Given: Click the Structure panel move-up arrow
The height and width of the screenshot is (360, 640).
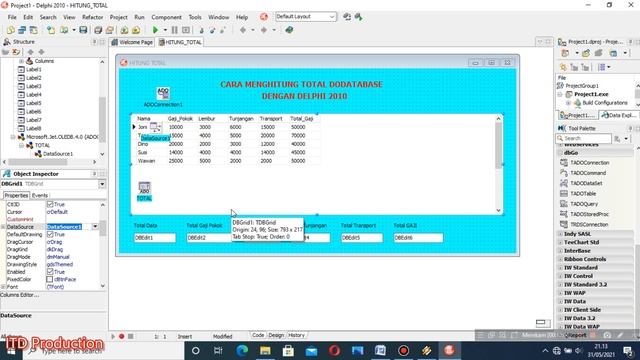Looking at the screenshot, I should click(30, 52).
